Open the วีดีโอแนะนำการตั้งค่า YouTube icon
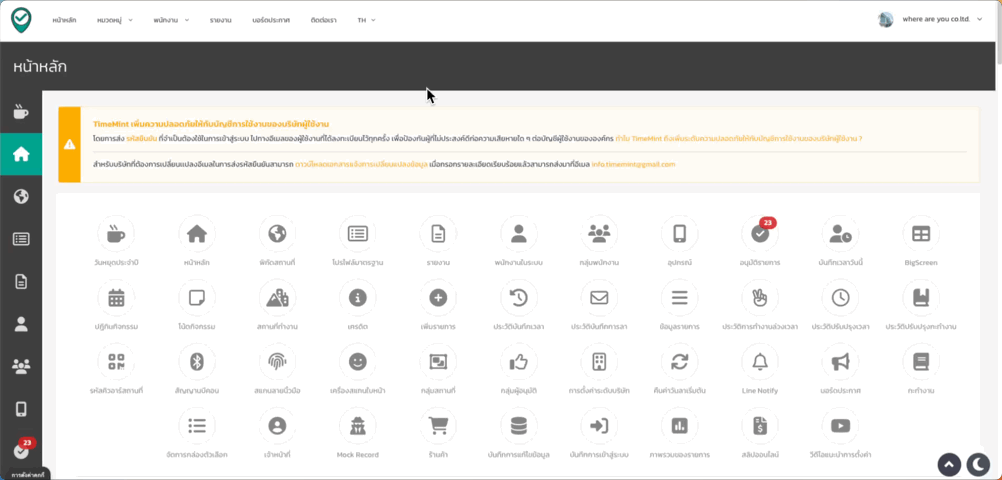Image resolution: width=1002 pixels, height=480 pixels. pos(840,426)
